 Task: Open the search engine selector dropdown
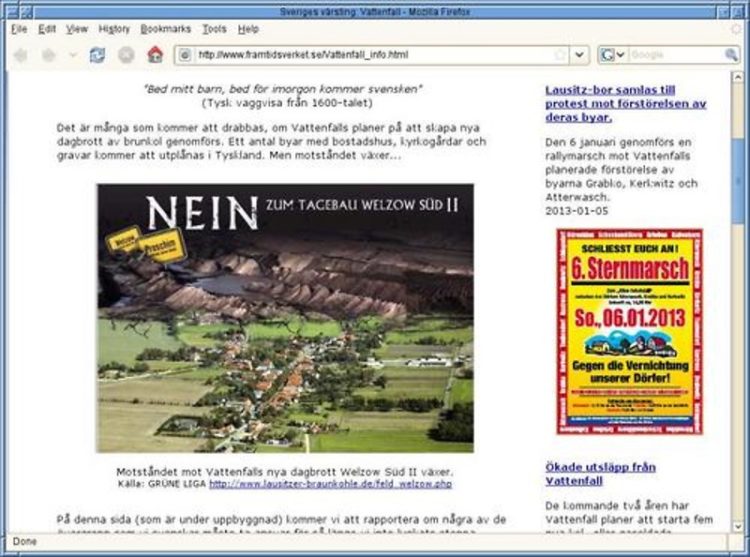621,54
